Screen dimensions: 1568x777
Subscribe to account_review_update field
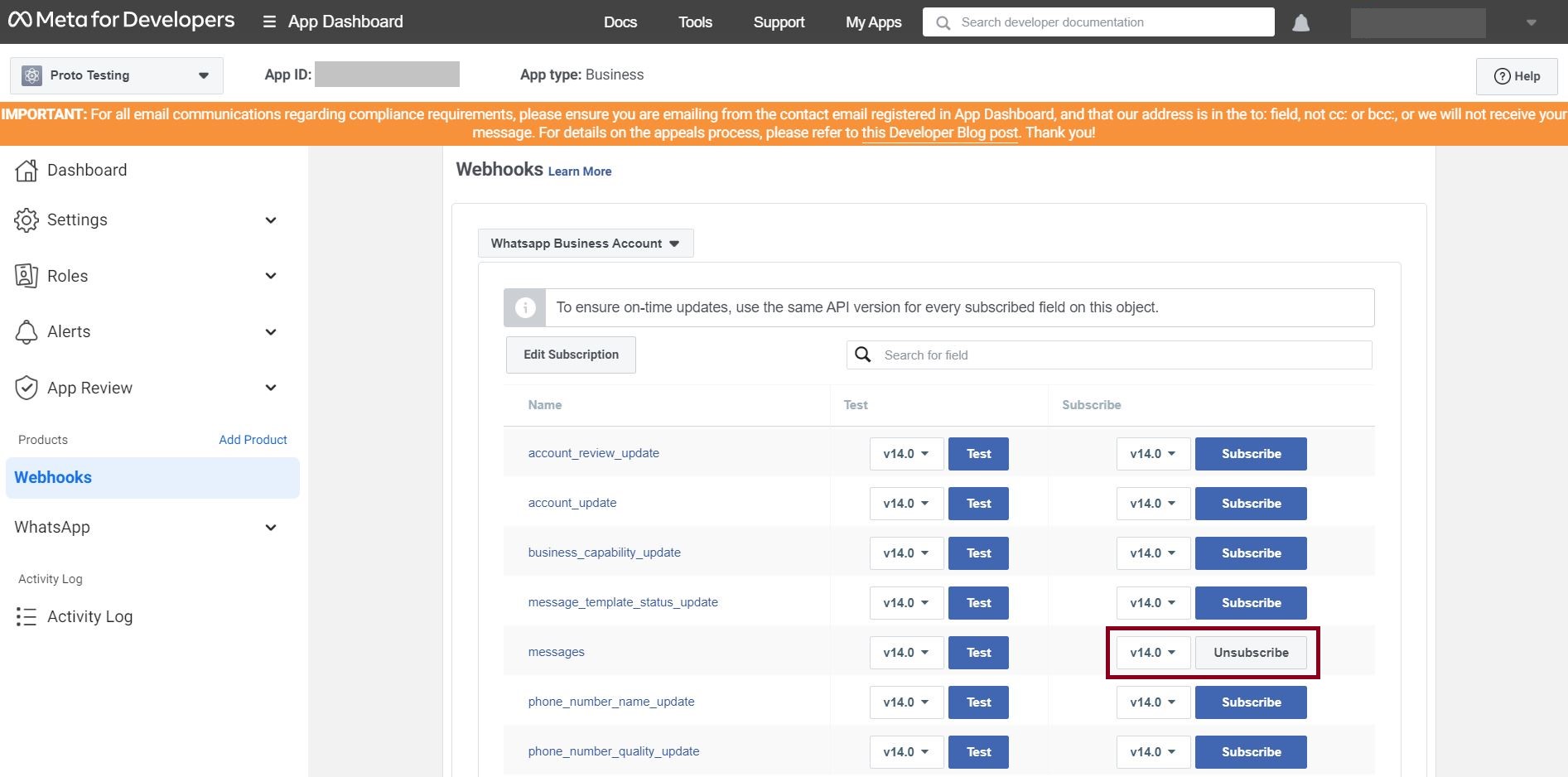1251,454
